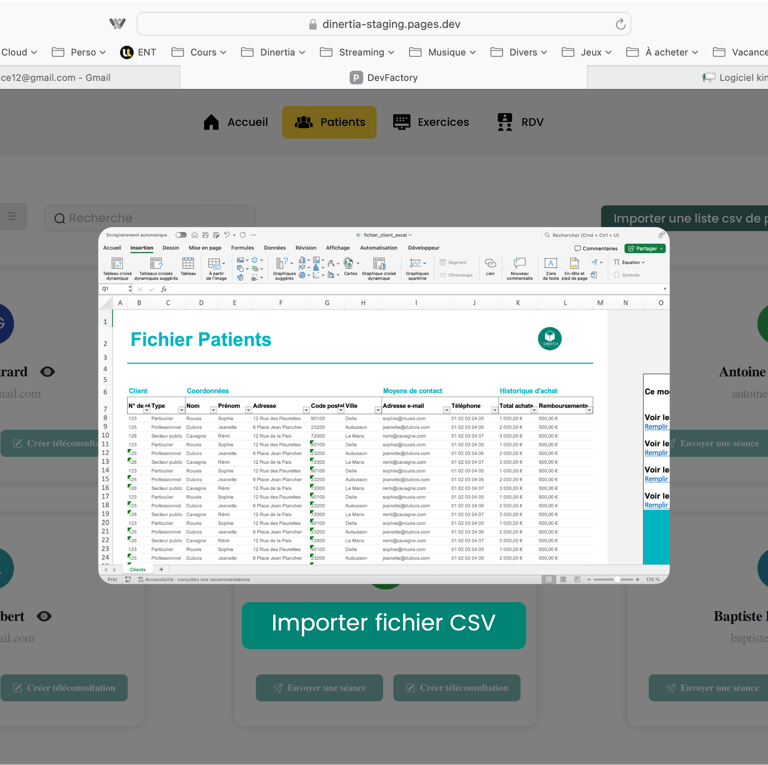This screenshot has width=768, height=765.
Task: Click the Tableau insert icon in ribbon
Action: (188, 263)
